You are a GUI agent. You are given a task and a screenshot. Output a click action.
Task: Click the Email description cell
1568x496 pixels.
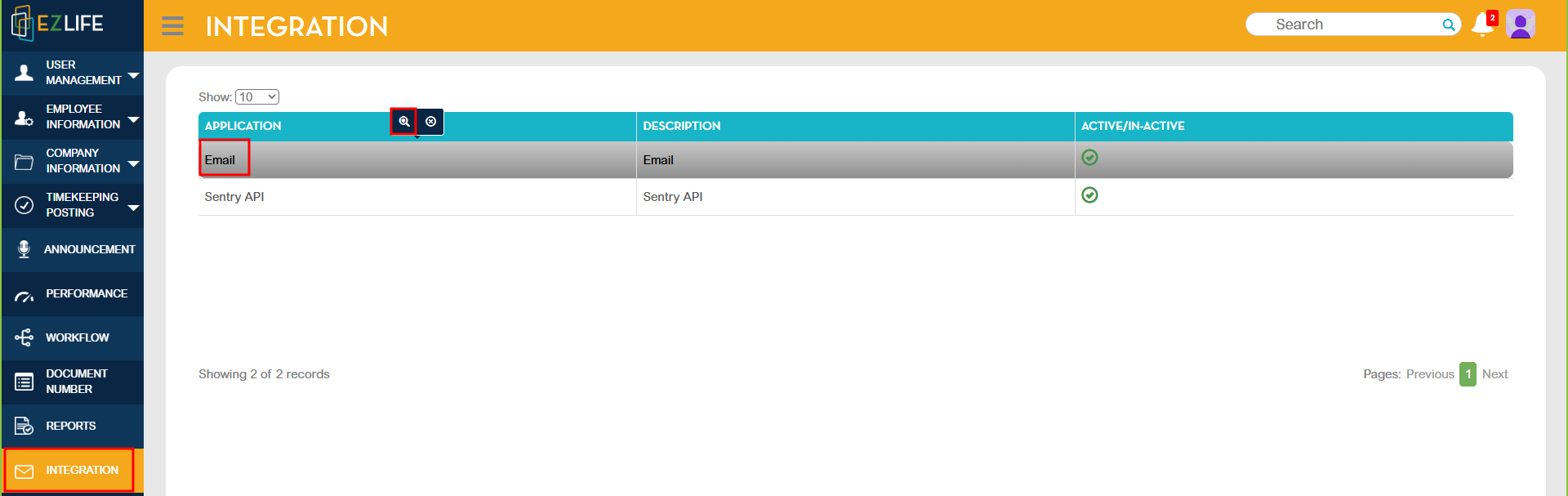click(x=855, y=159)
